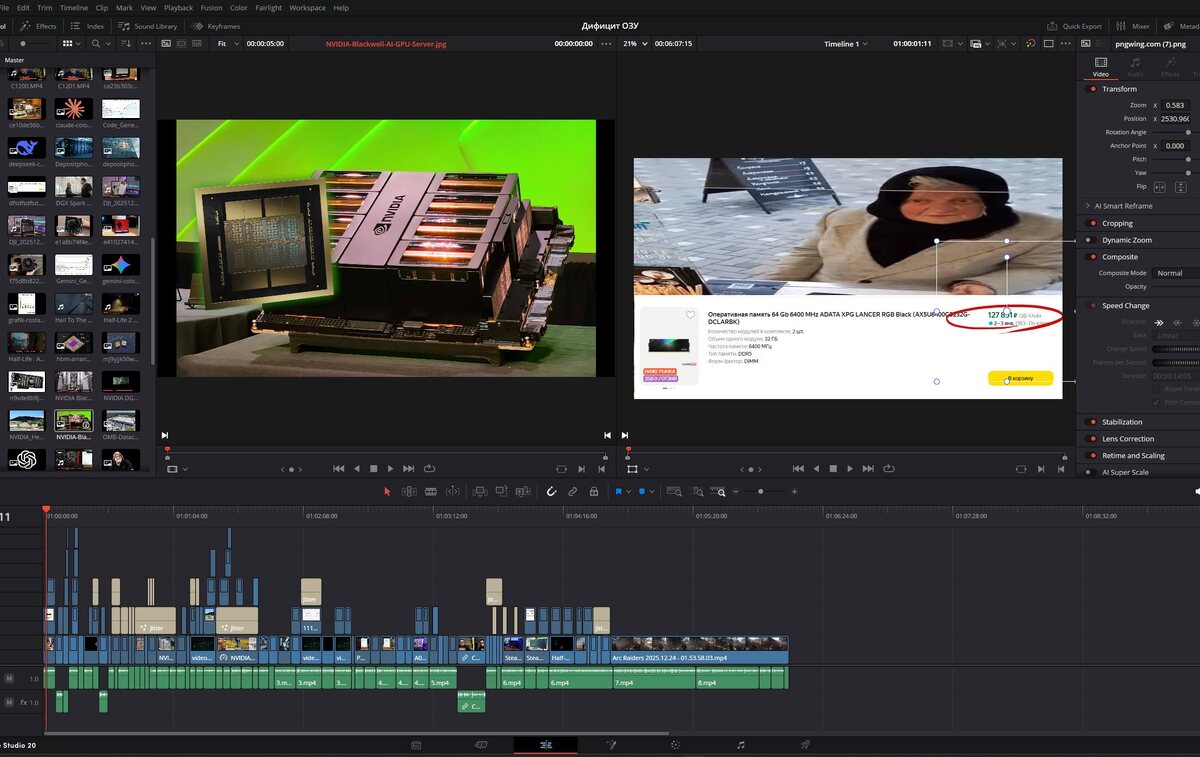Open the flag color dropdown arrow

pos(629,492)
